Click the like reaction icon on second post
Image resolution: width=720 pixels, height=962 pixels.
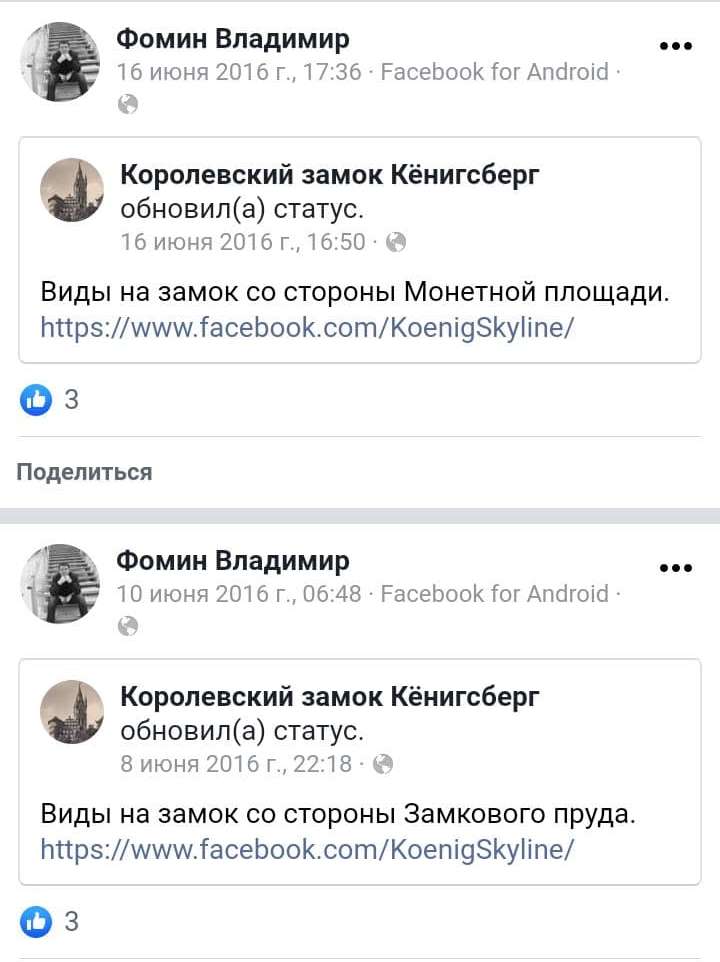[35, 921]
